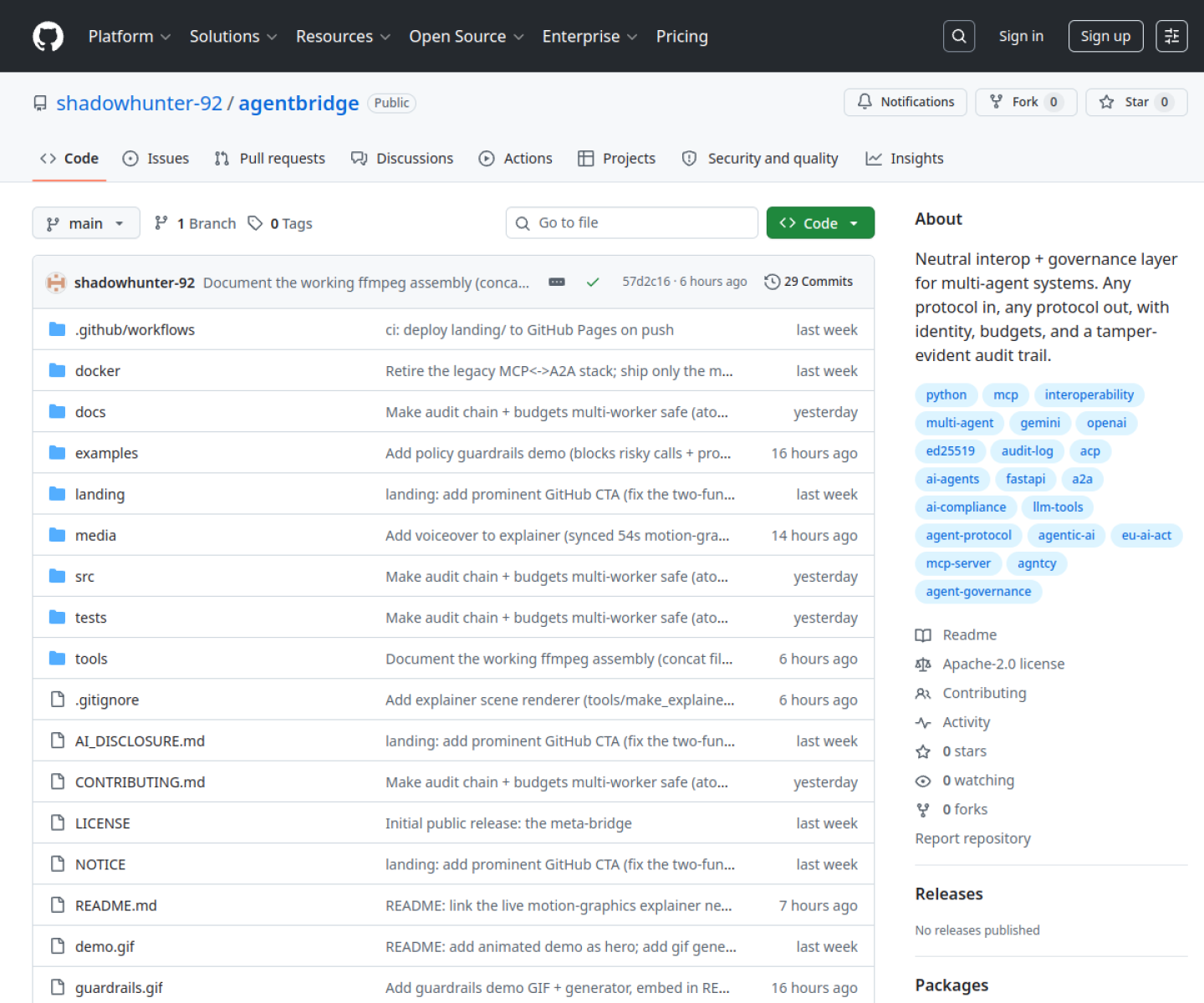The width and height of the screenshot is (1204, 1003).
Task: Switch to the Pull requests tab
Action: (269, 158)
